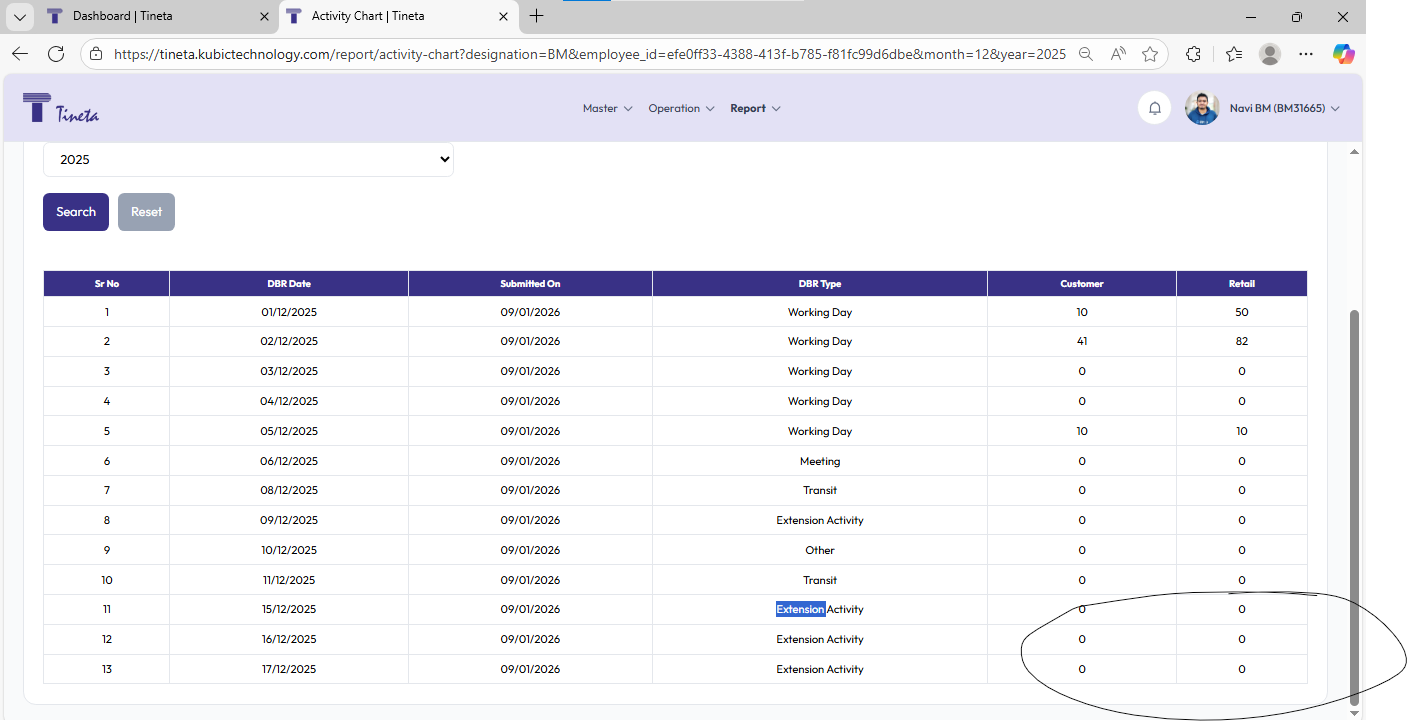This screenshot has width=1408, height=722.
Task: Click the Search button
Action: point(76,212)
